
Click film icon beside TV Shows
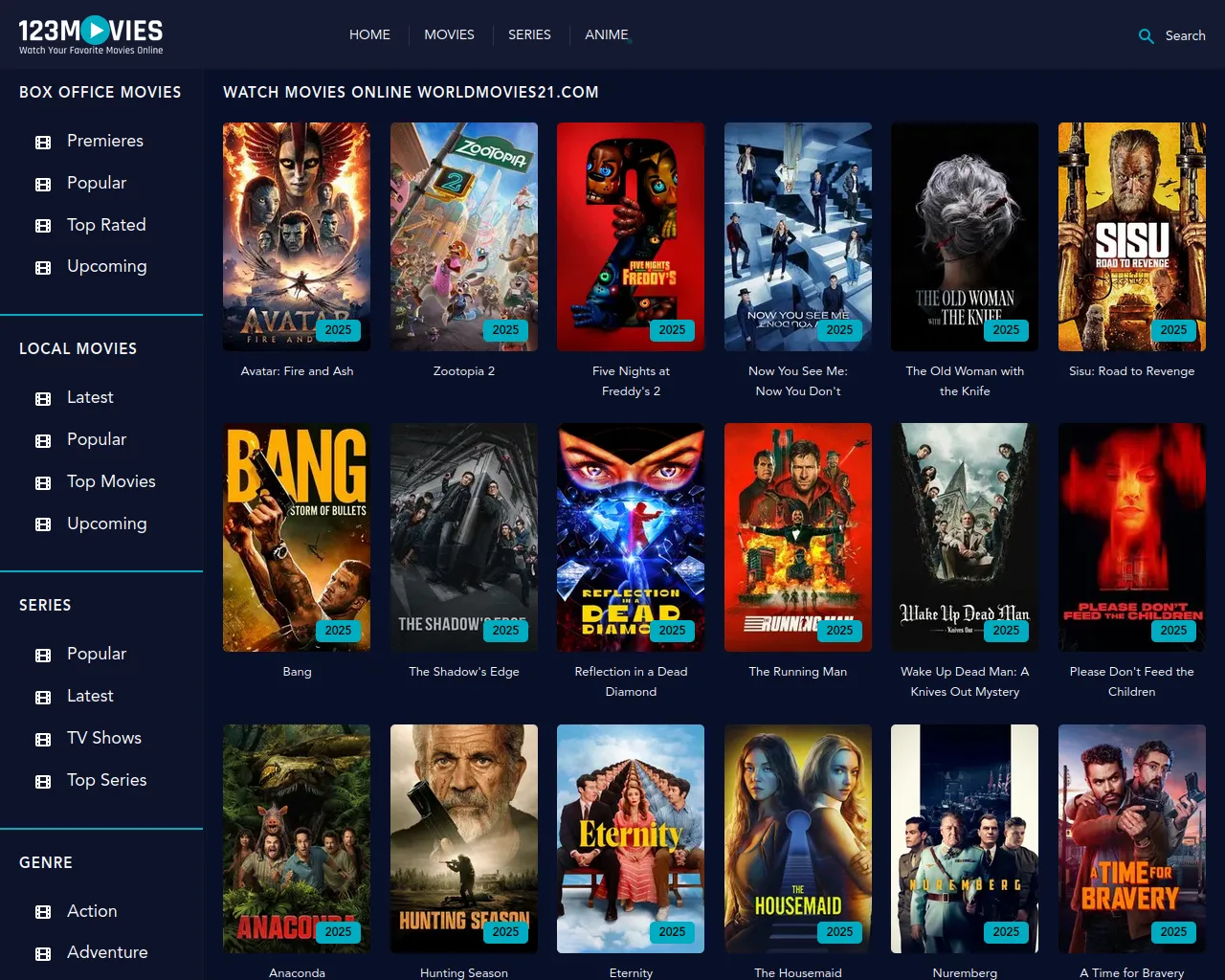pos(43,740)
